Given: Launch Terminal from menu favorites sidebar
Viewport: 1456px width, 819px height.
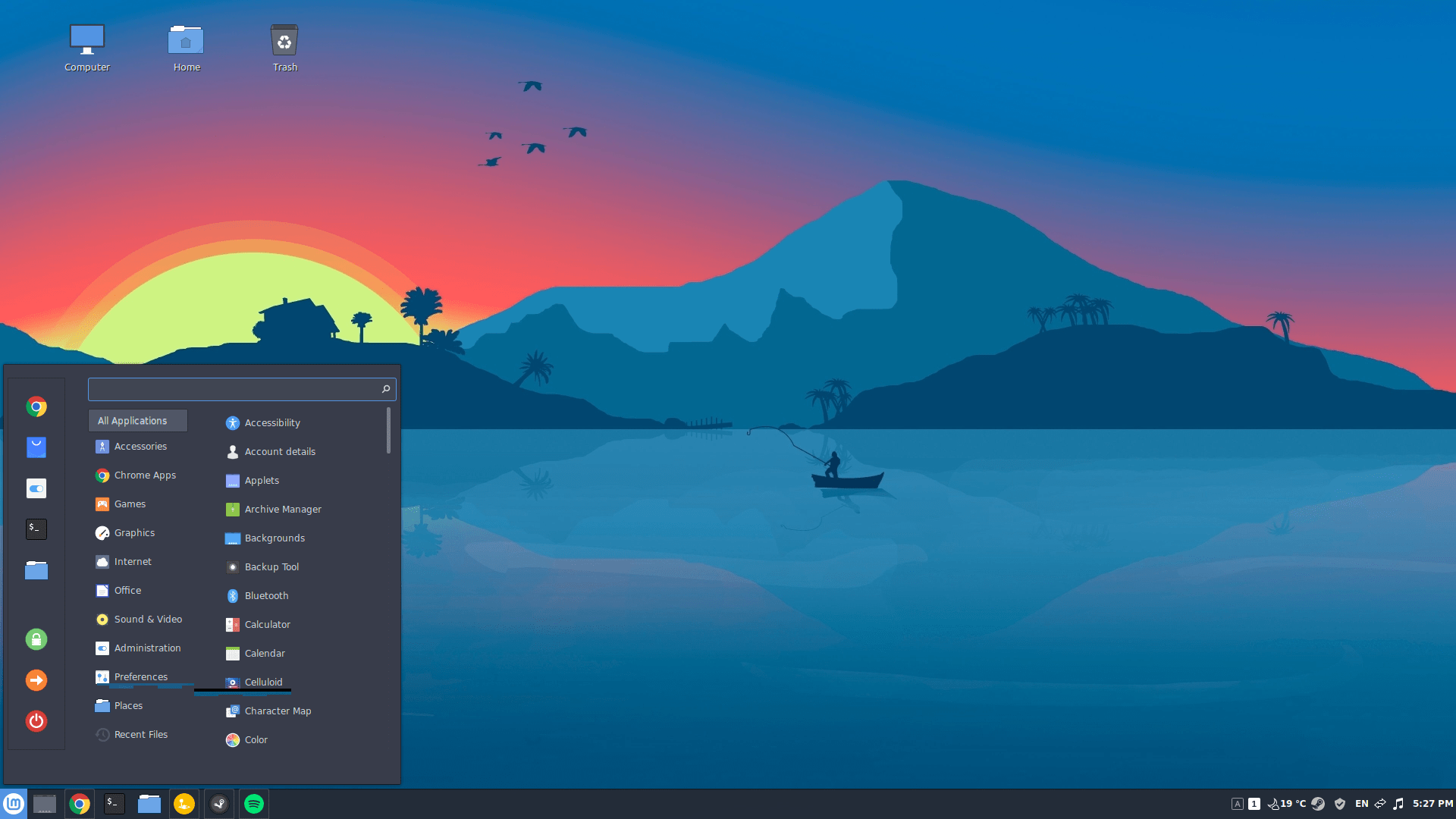Looking at the screenshot, I should [36, 529].
